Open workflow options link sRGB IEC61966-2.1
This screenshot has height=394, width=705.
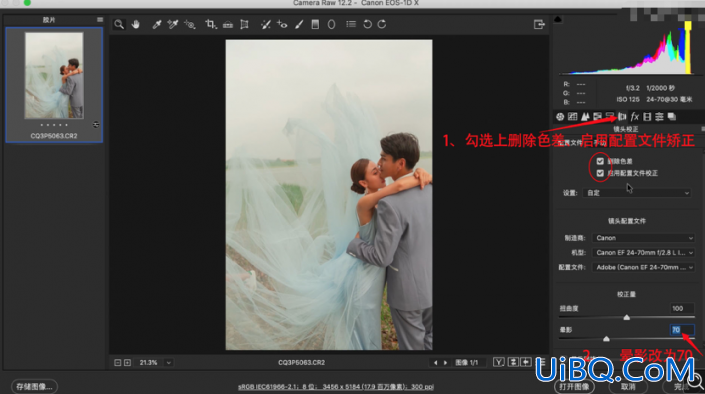tap(336, 386)
